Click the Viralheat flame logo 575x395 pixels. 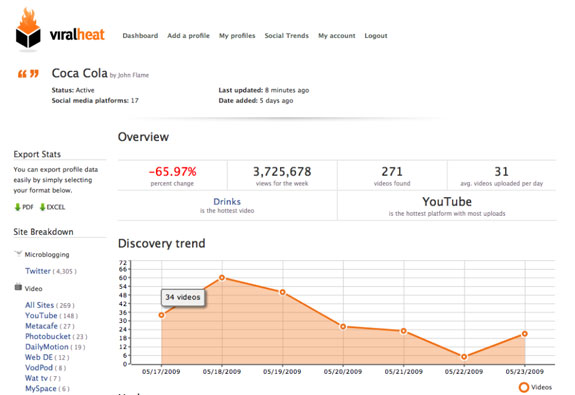[28, 29]
